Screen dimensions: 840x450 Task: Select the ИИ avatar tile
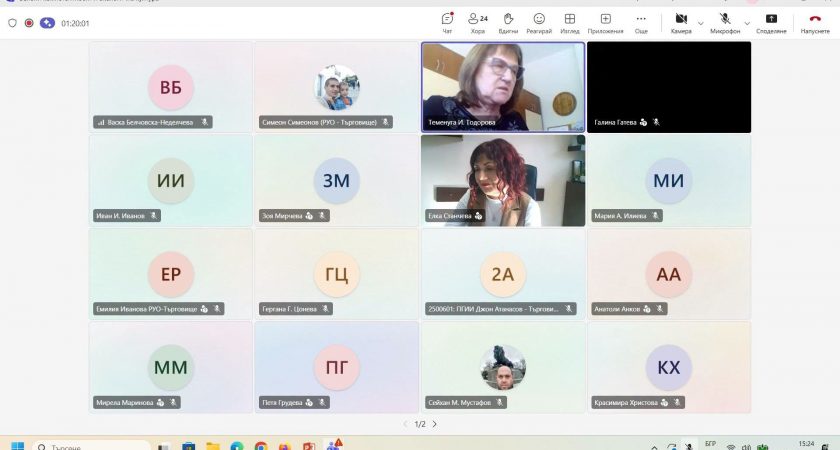tap(171, 181)
